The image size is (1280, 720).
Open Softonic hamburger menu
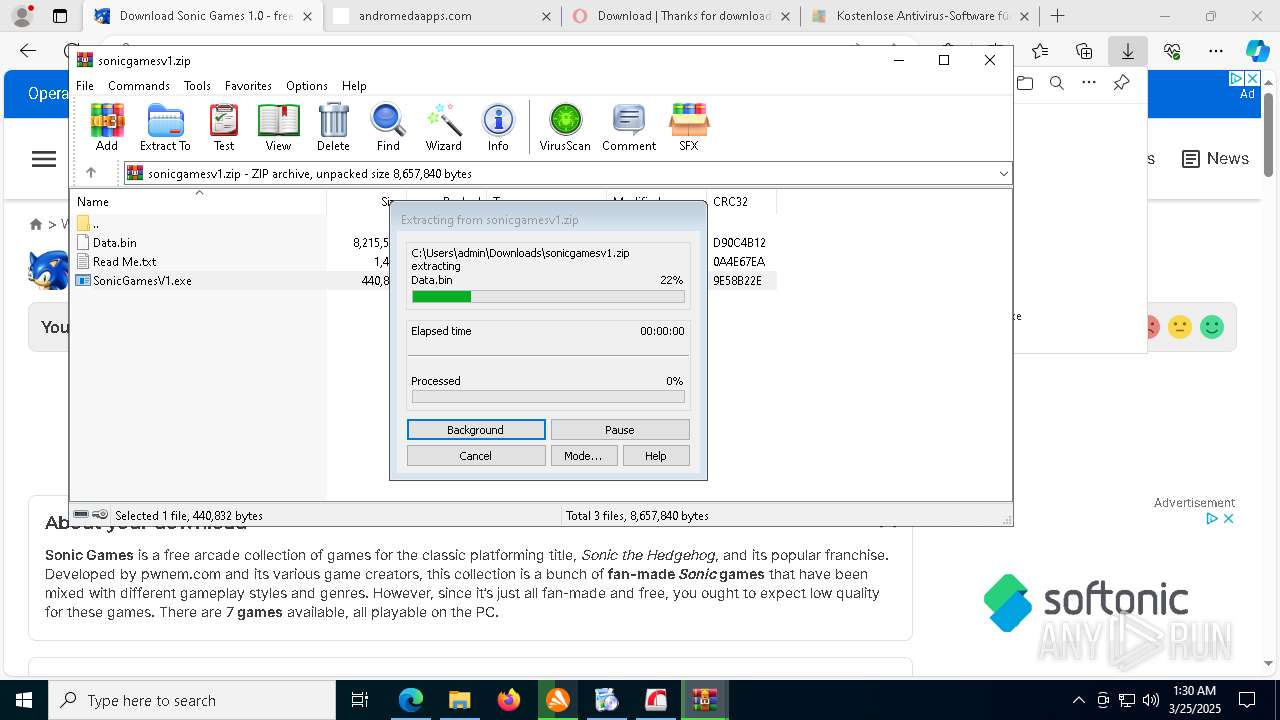(44, 159)
